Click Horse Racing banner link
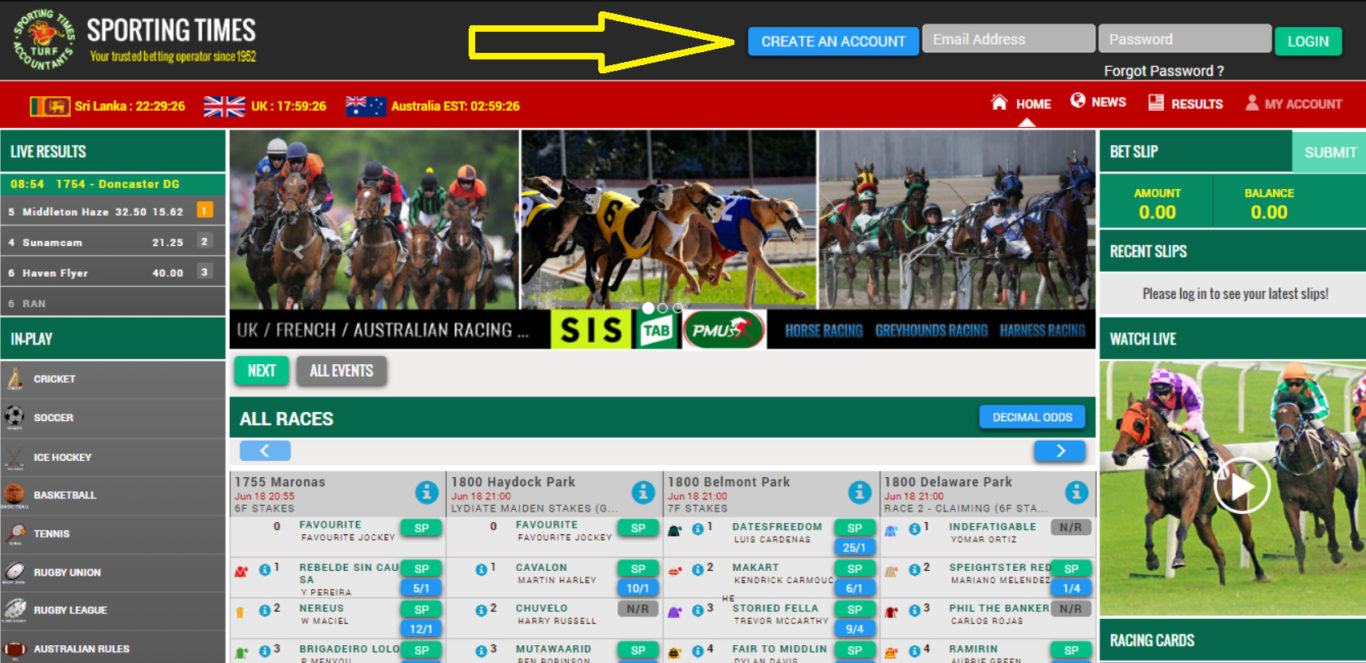The image size is (1366, 663). [x=823, y=330]
